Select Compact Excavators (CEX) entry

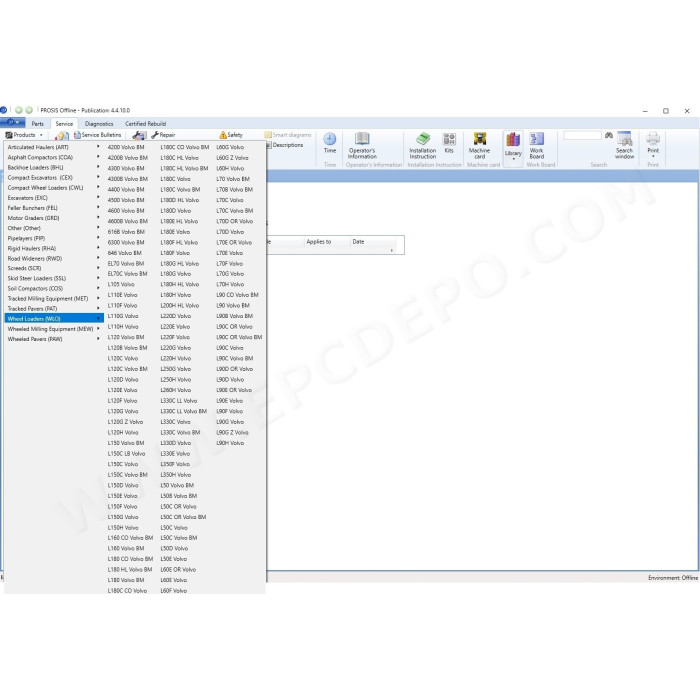point(54,178)
